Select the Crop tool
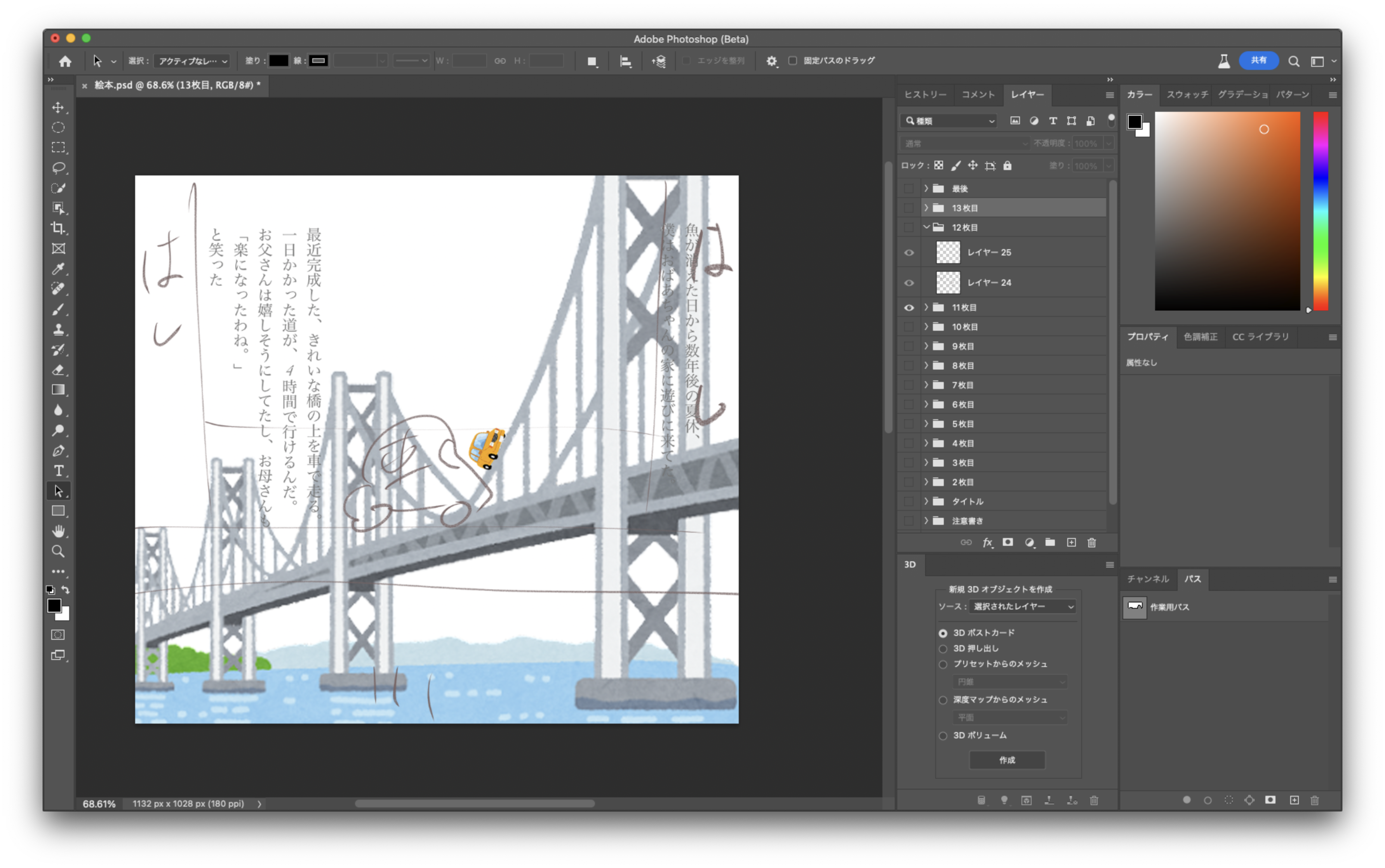The height and width of the screenshot is (868, 1385). click(x=58, y=228)
